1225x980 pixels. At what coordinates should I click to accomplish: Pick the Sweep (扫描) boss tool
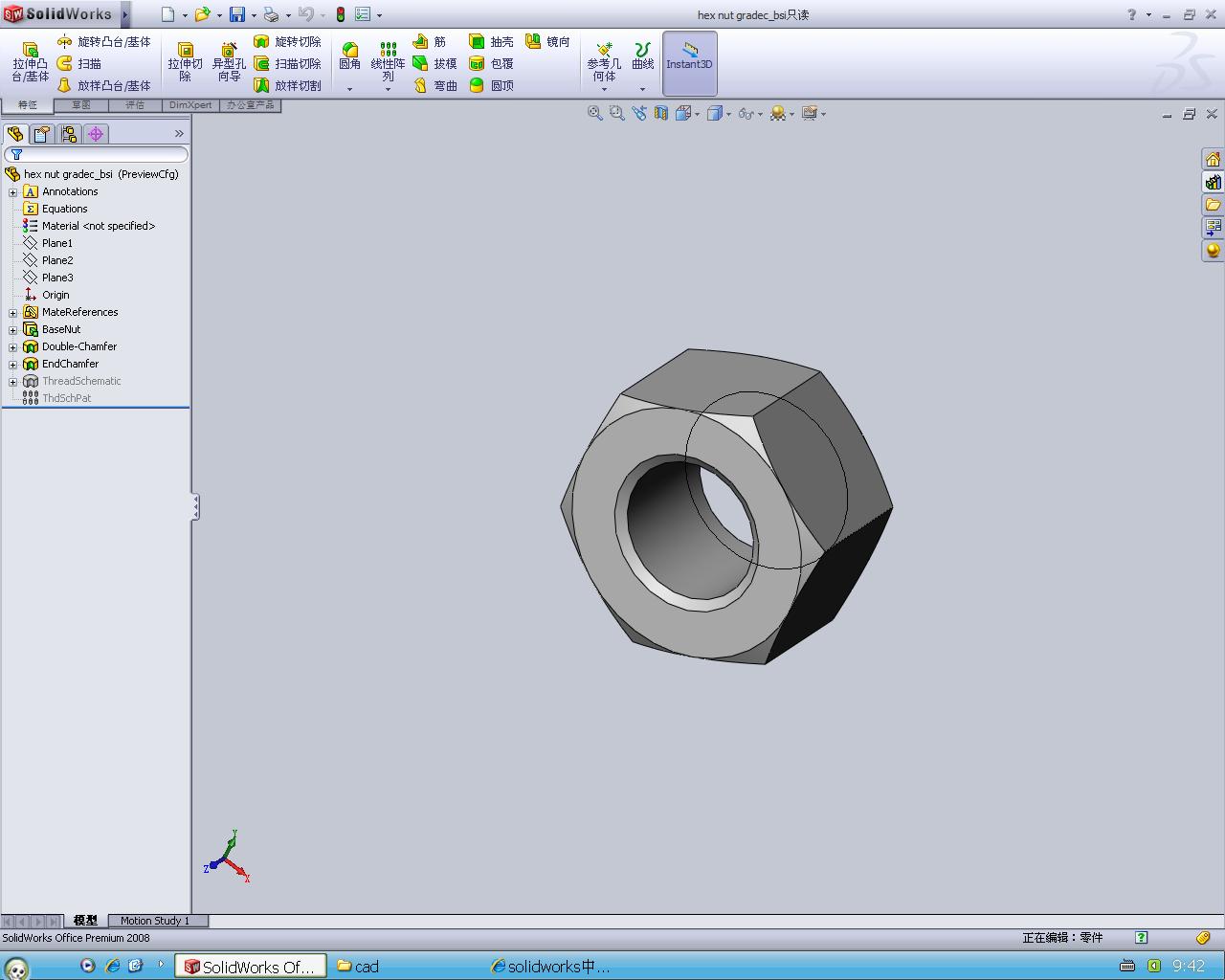click(79, 64)
